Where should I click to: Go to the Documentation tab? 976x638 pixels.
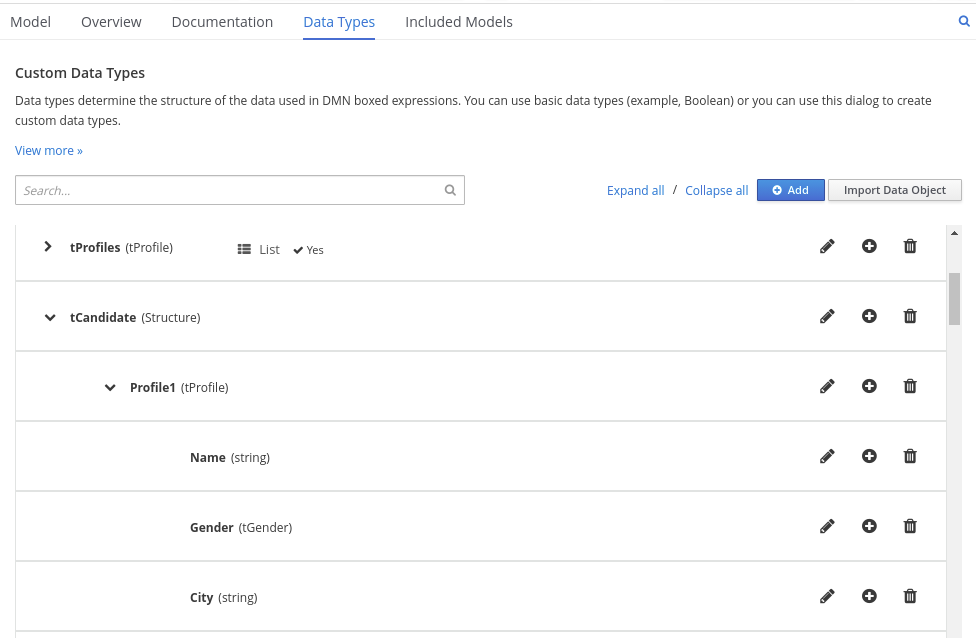click(x=222, y=22)
